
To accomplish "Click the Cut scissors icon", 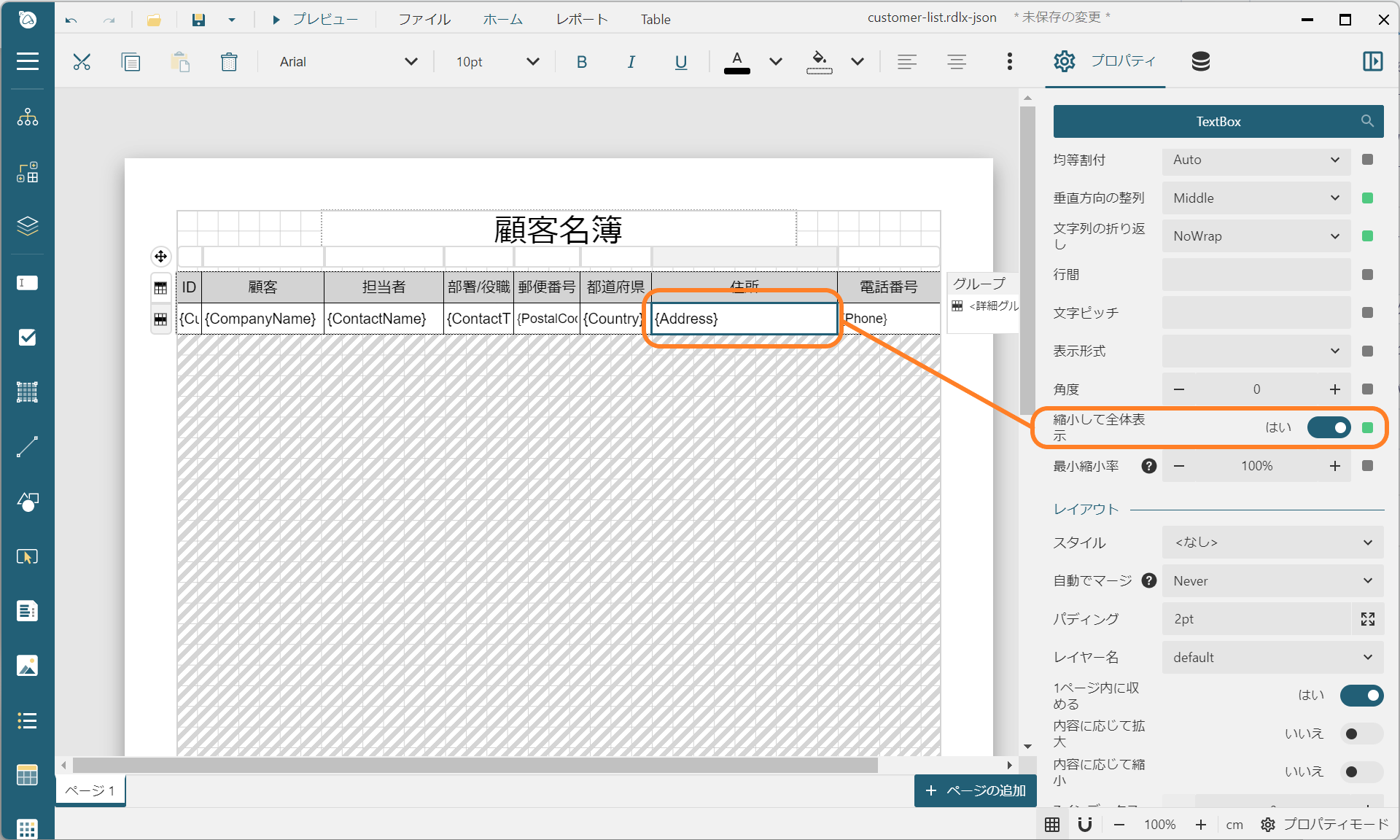I will tap(82, 62).
